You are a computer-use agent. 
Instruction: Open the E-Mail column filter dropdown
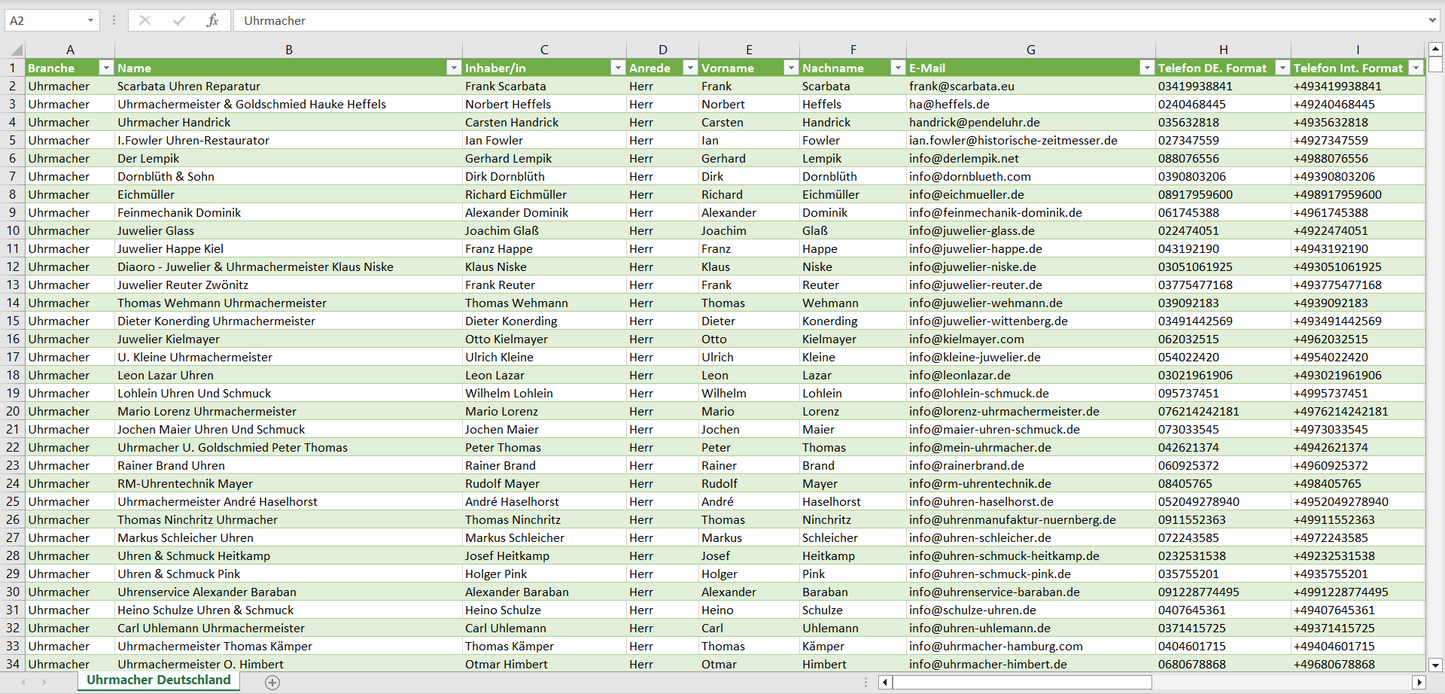pos(1146,68)
